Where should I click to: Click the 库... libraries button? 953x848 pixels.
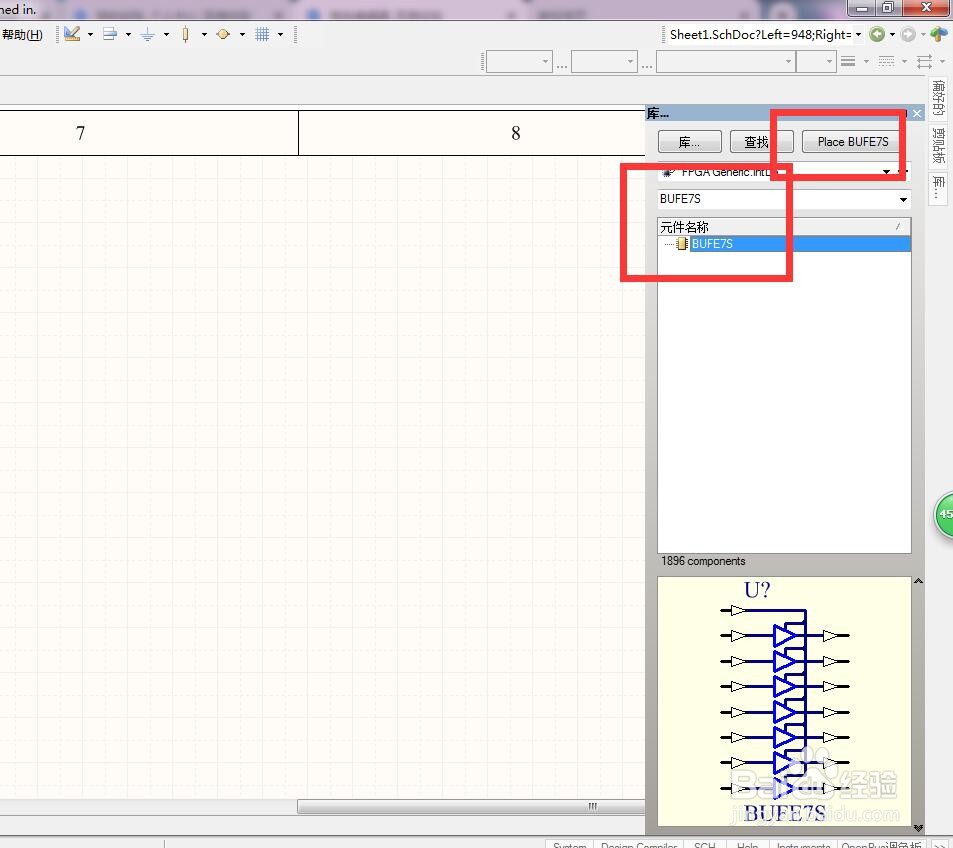click(689, 142)
